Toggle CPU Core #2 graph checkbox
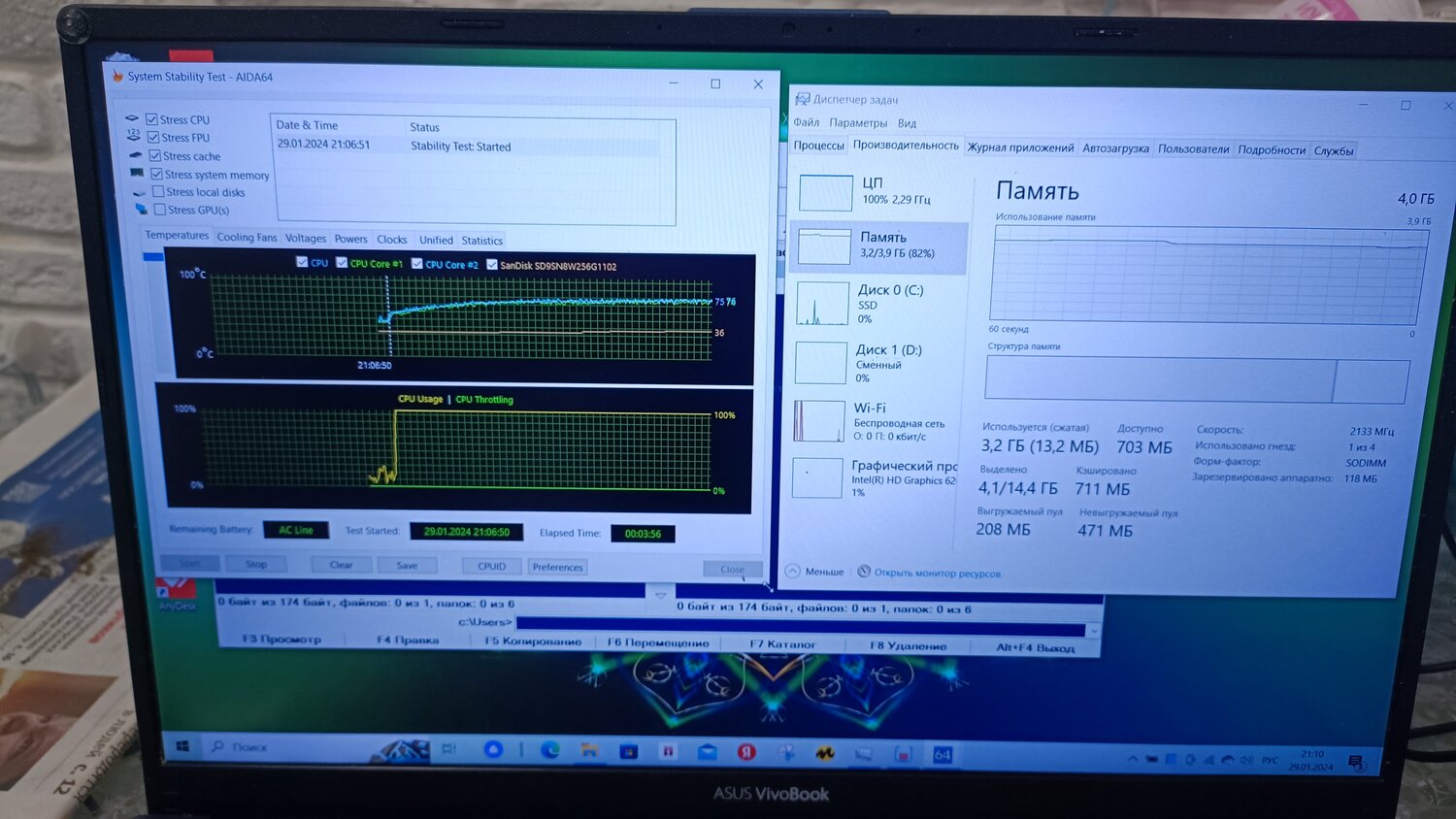1456x819 pixels. pos(416,263)
